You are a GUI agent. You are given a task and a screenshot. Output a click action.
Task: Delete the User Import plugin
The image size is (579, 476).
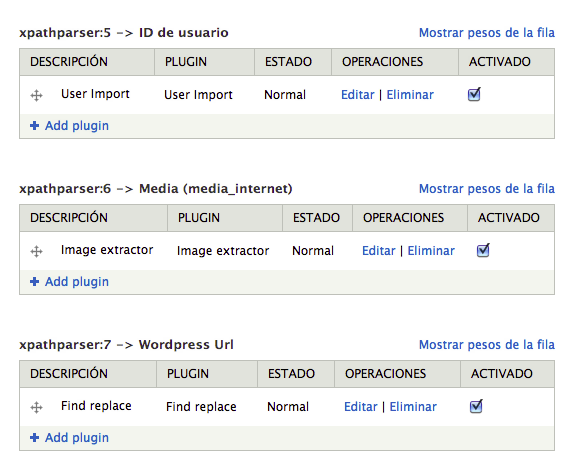[410, 95]
